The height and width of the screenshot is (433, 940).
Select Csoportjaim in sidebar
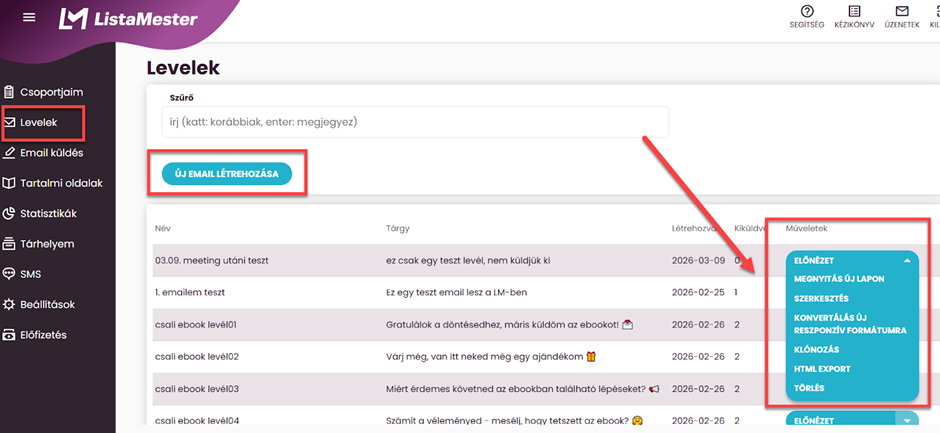coord(51,92)
